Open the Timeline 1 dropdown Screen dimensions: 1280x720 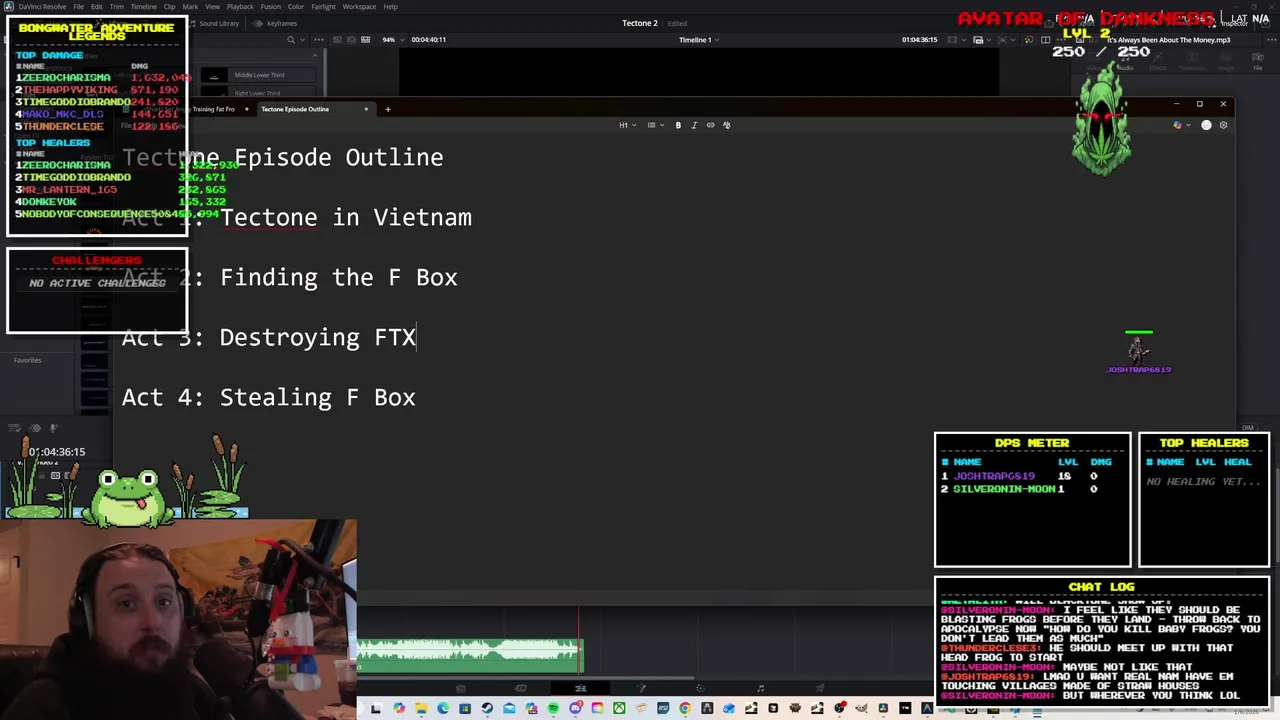(x=699, y=39)
